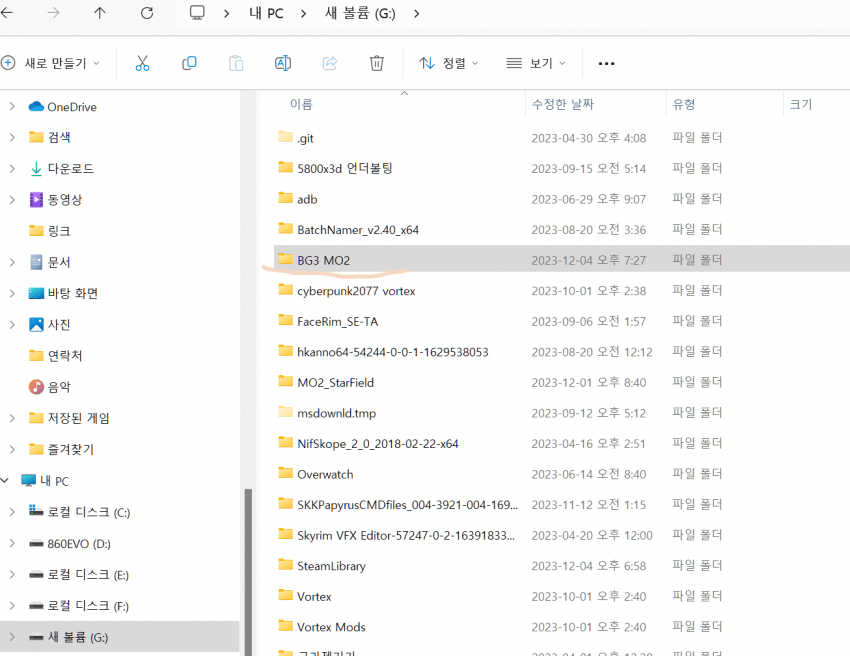Sort by 이름 column header

point(301,104)
